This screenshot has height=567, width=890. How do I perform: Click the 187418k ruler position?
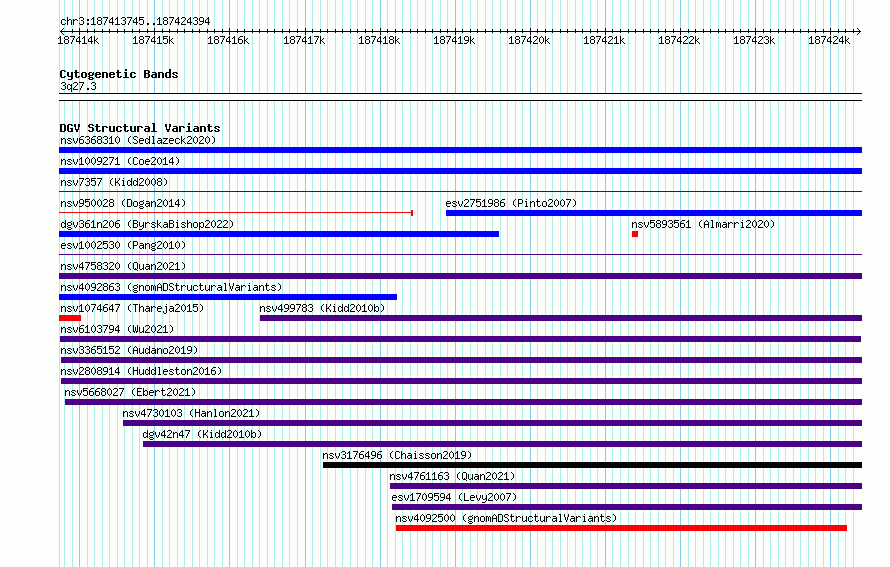pyautogui.click(x=379, y=40)
